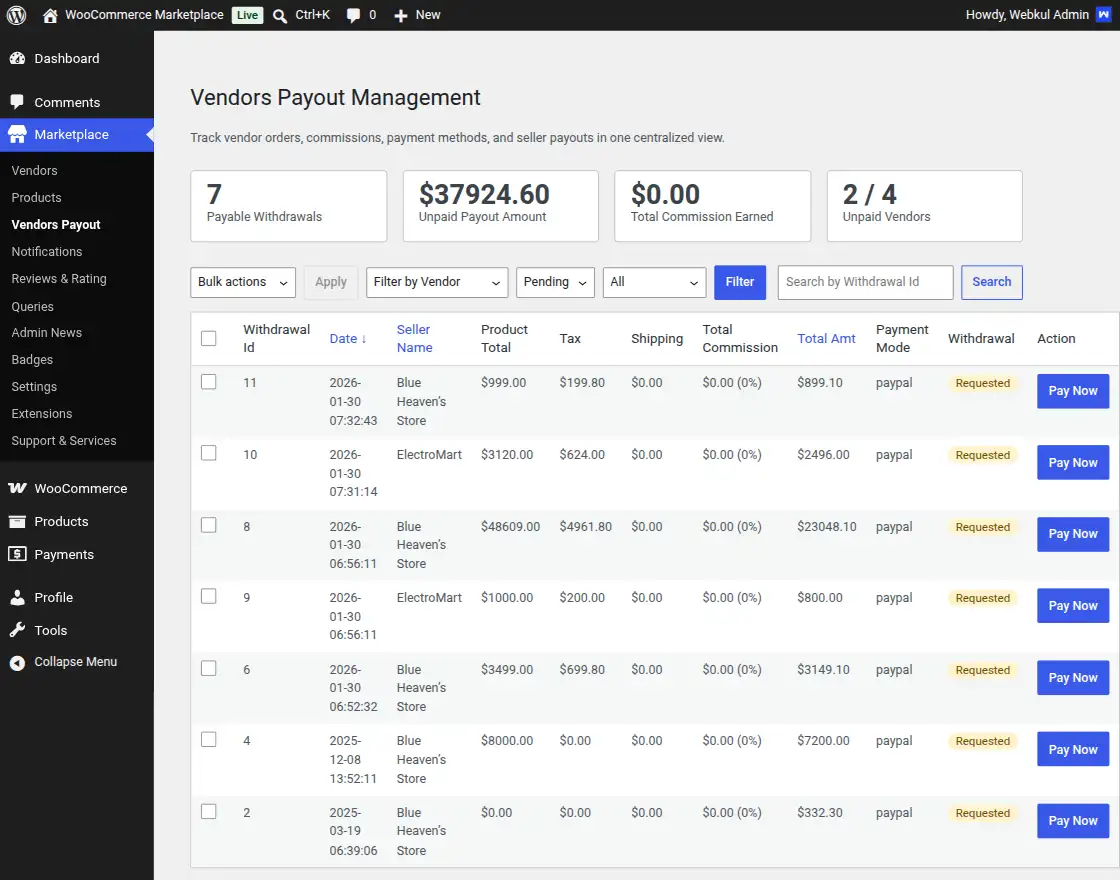
Task: Focus the Search by Withdrawal Id field
Action: click(866, 282)
